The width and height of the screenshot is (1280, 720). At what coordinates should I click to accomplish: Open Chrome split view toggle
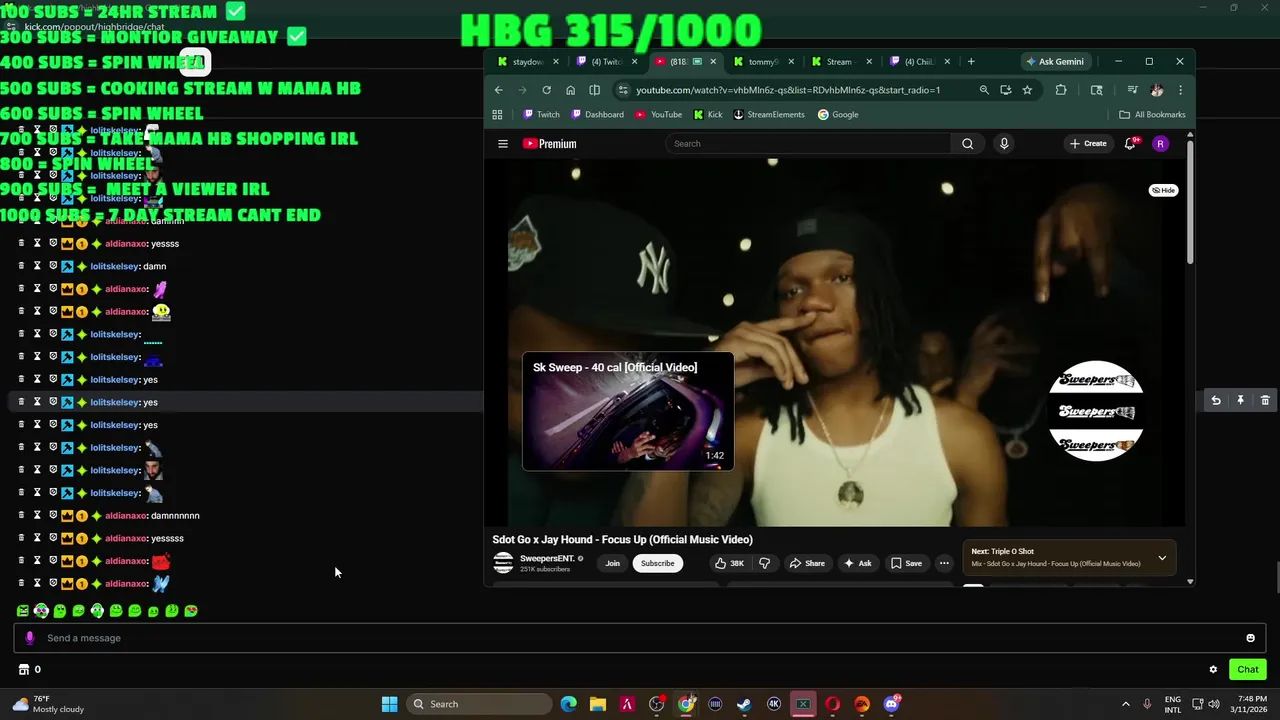coord(594,90)
